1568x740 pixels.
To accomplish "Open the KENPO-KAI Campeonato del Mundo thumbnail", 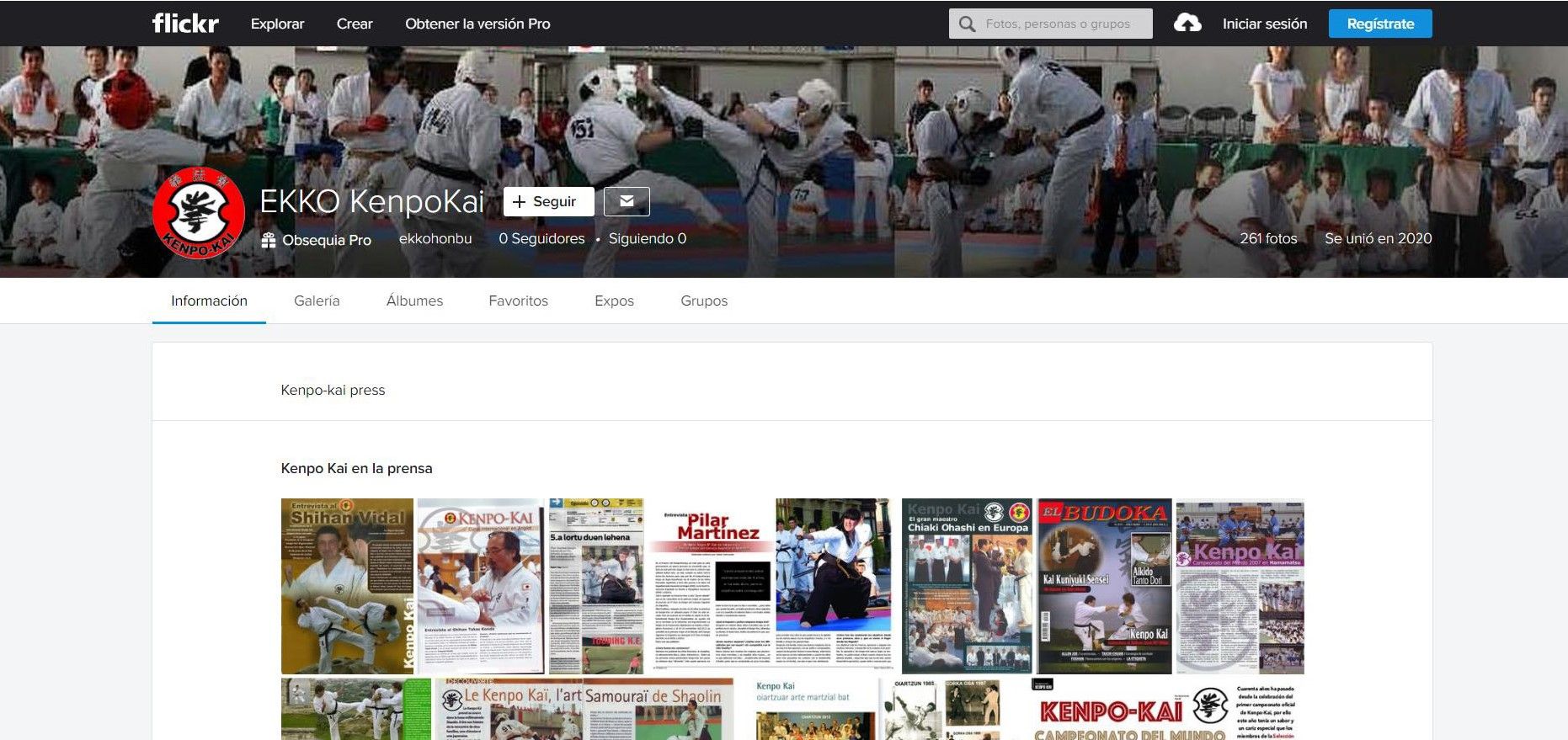I will [x=1167, y=709].
